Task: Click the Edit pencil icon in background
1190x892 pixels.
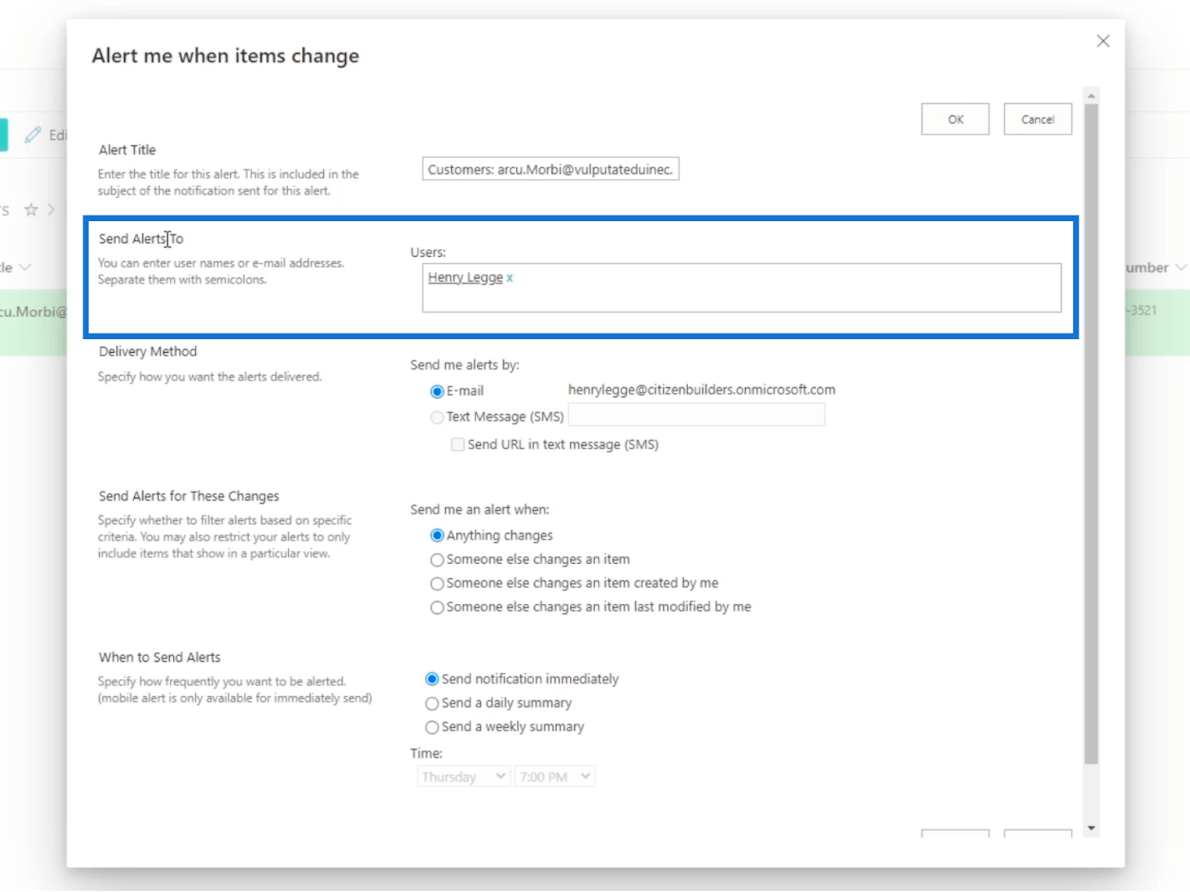Action: point(32,135)
